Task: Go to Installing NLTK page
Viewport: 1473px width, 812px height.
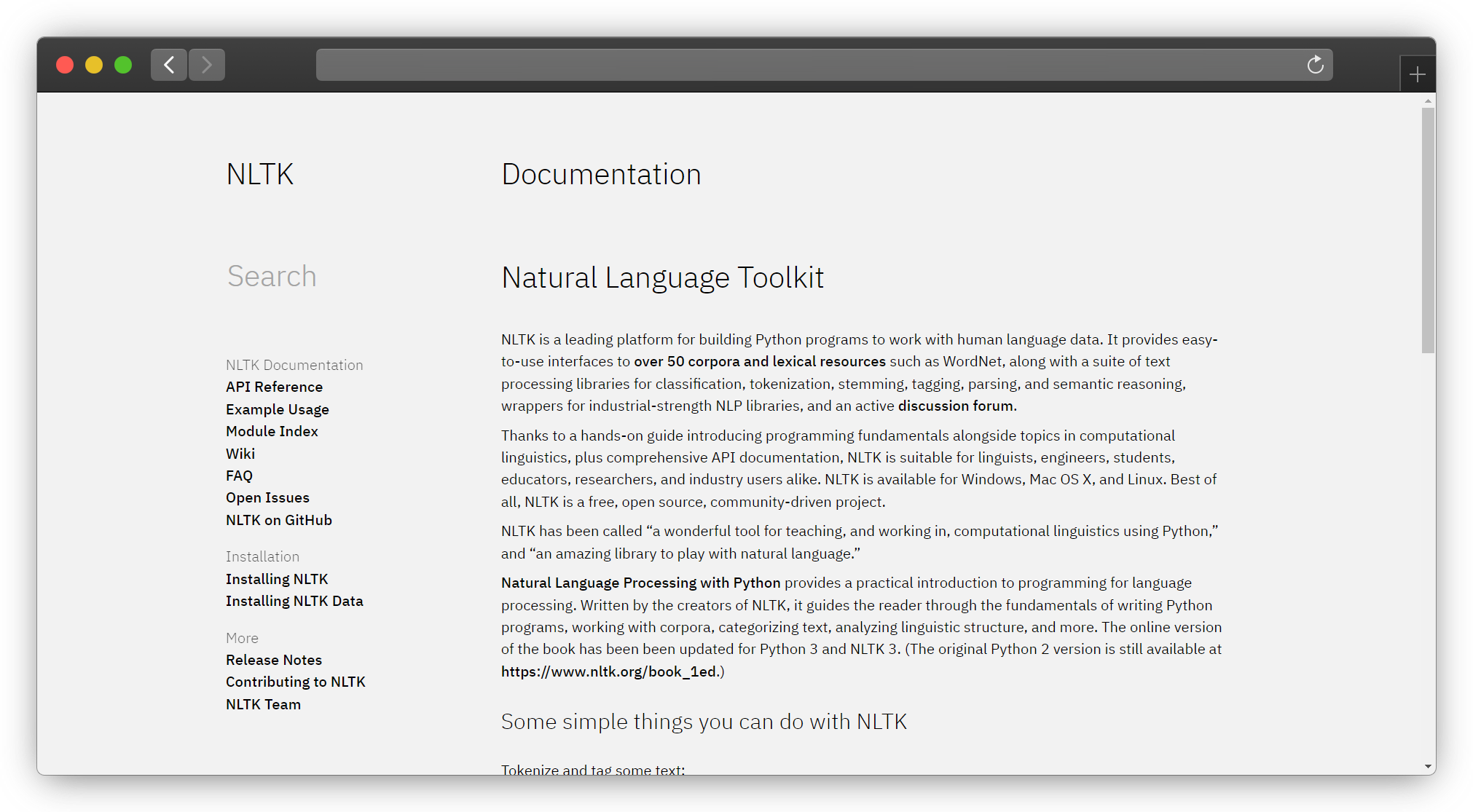Action: [x=277, y=579]
